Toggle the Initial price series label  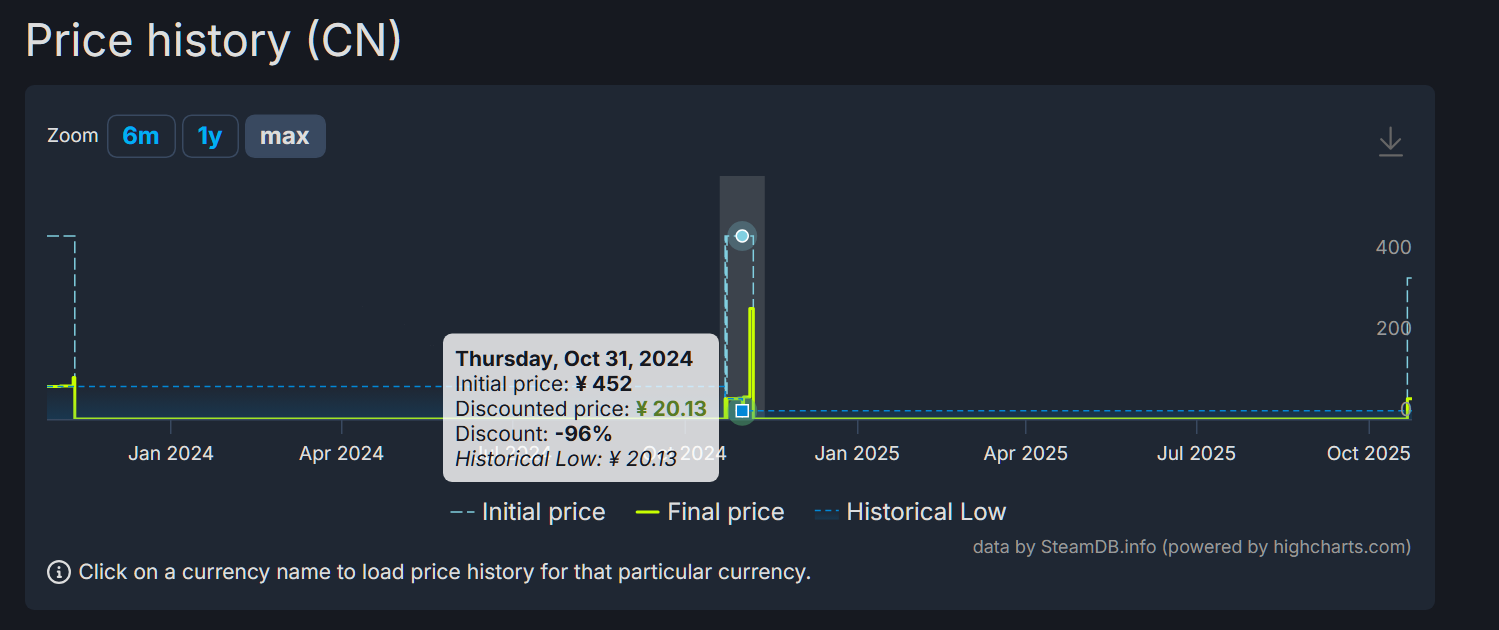tap(543, 513)
